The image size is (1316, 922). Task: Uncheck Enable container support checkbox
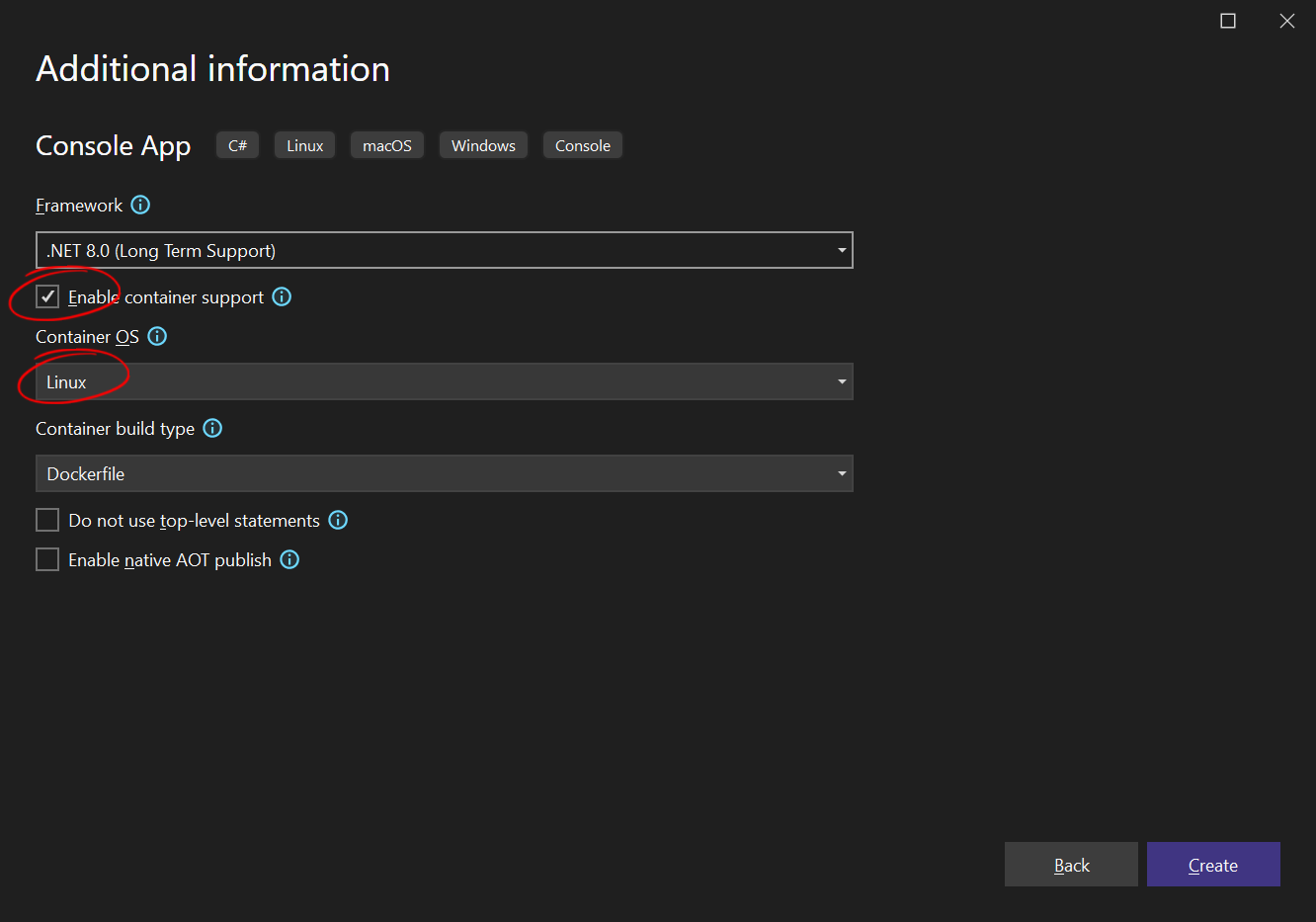[47, 296]
